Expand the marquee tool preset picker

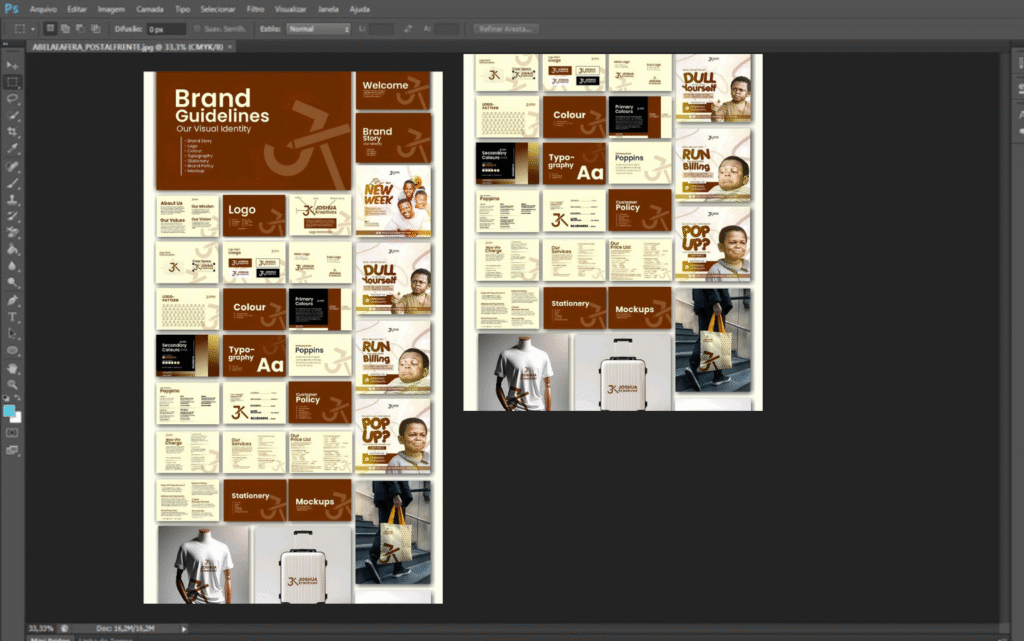tap(33, 29)
